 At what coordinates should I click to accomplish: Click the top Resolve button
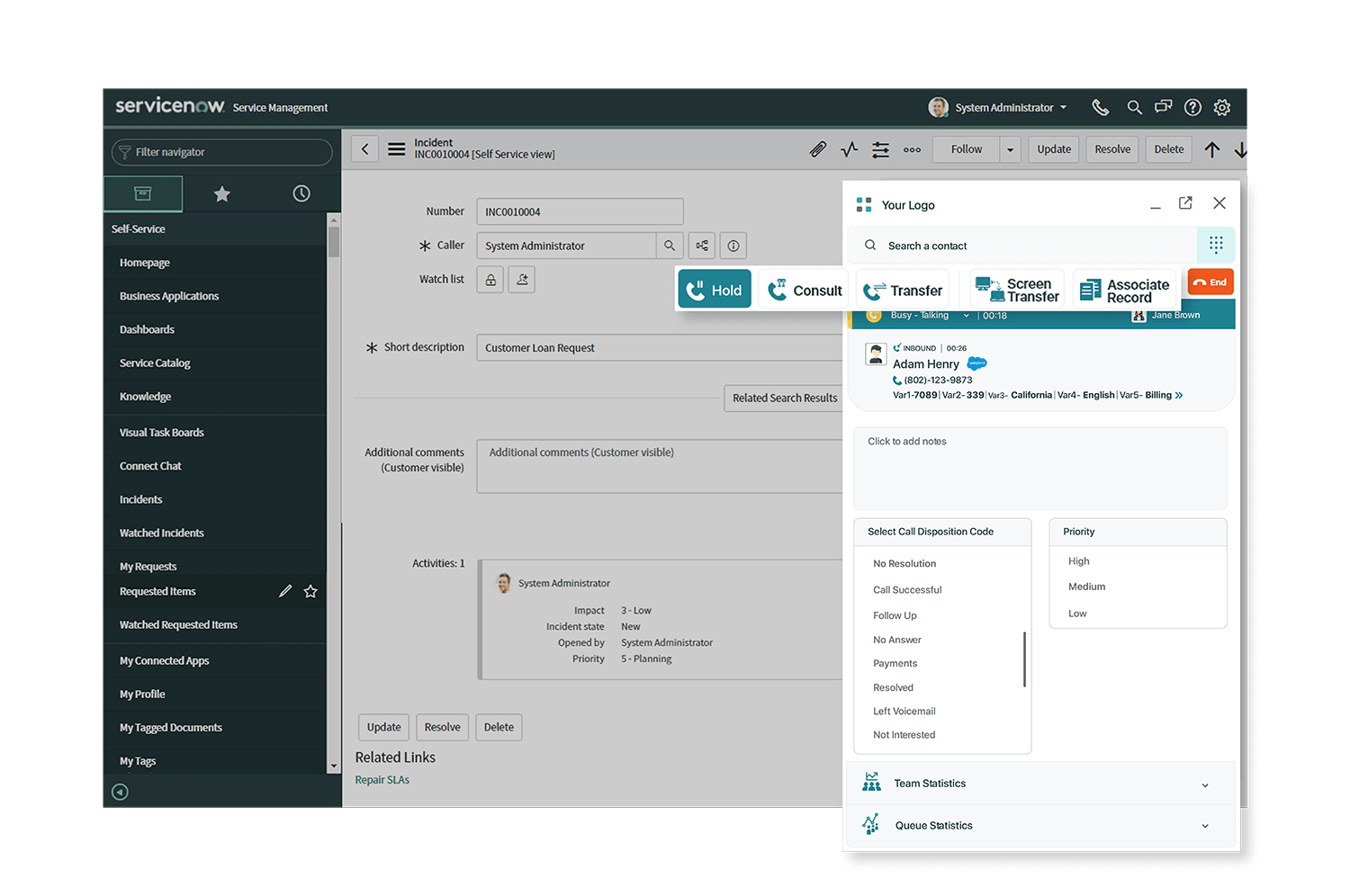pos(1112,149)
